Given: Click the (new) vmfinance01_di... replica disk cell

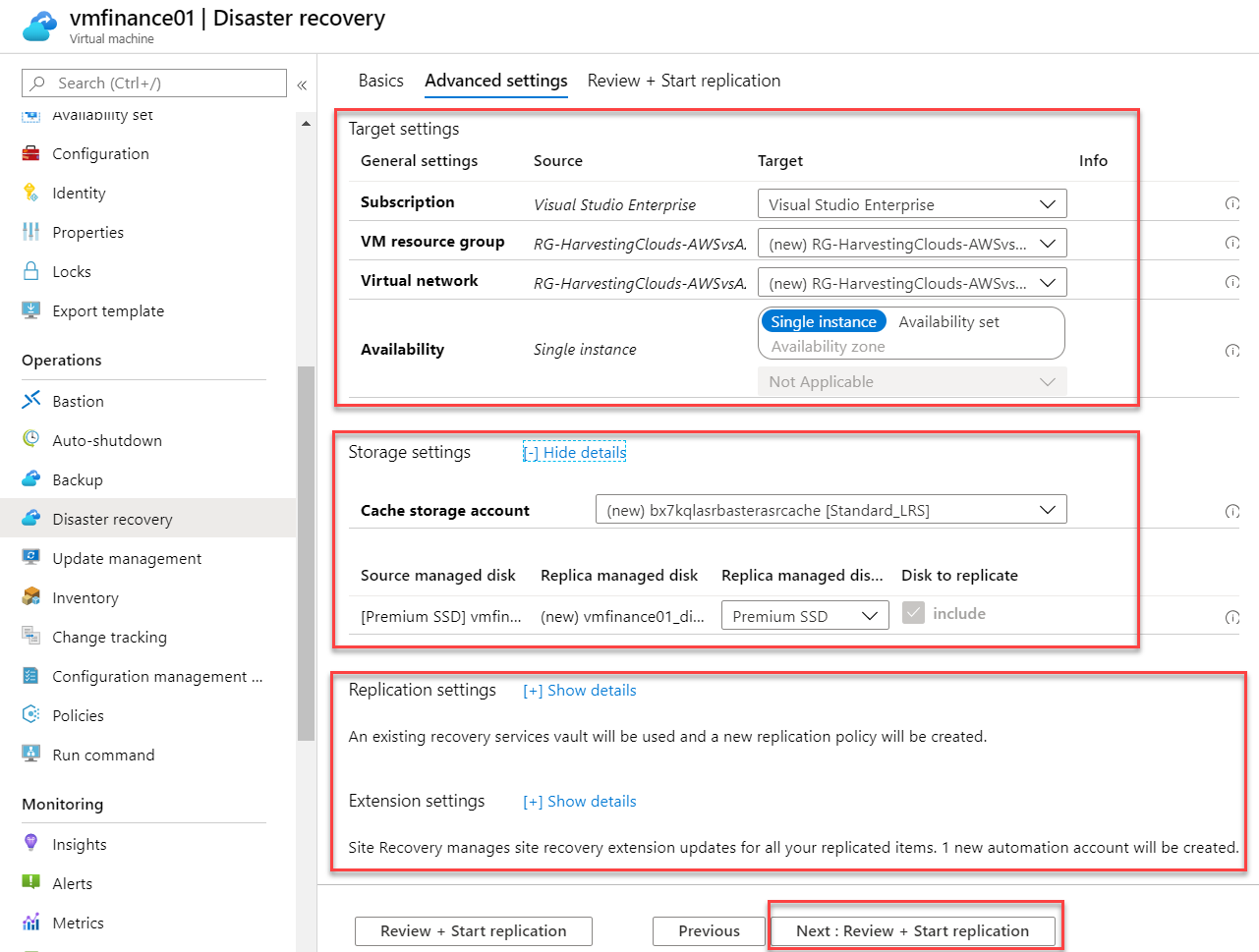Looking at the screenshot, I should 622,616.
